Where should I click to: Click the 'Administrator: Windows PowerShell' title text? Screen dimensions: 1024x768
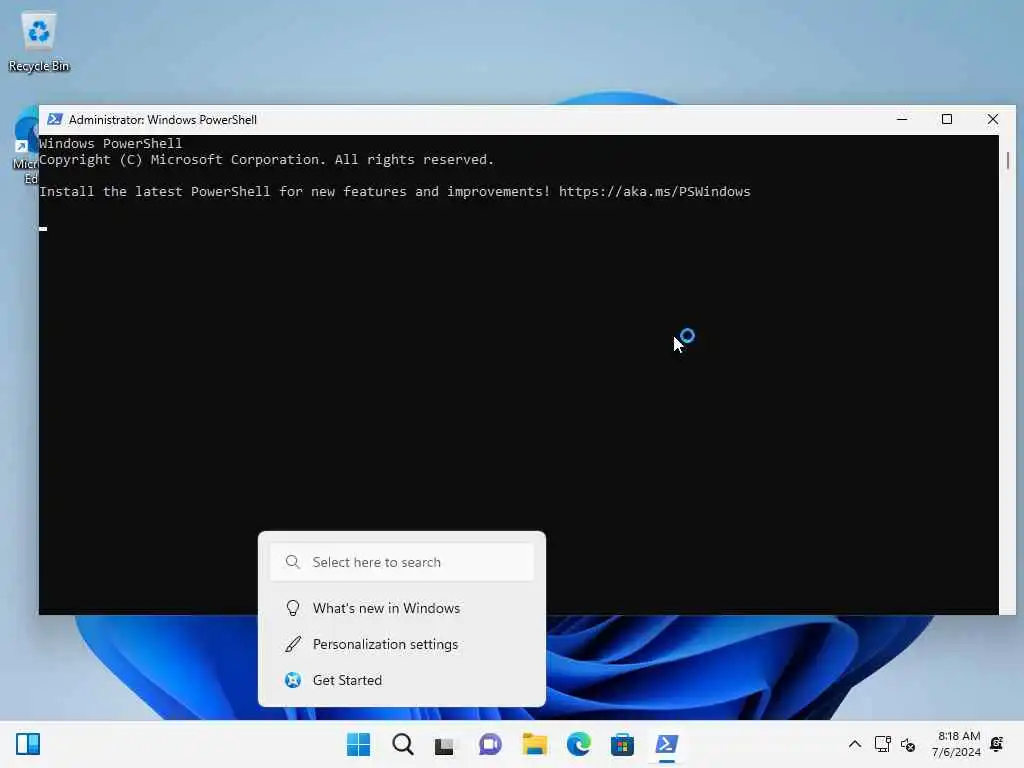click(x=163, y=120)
